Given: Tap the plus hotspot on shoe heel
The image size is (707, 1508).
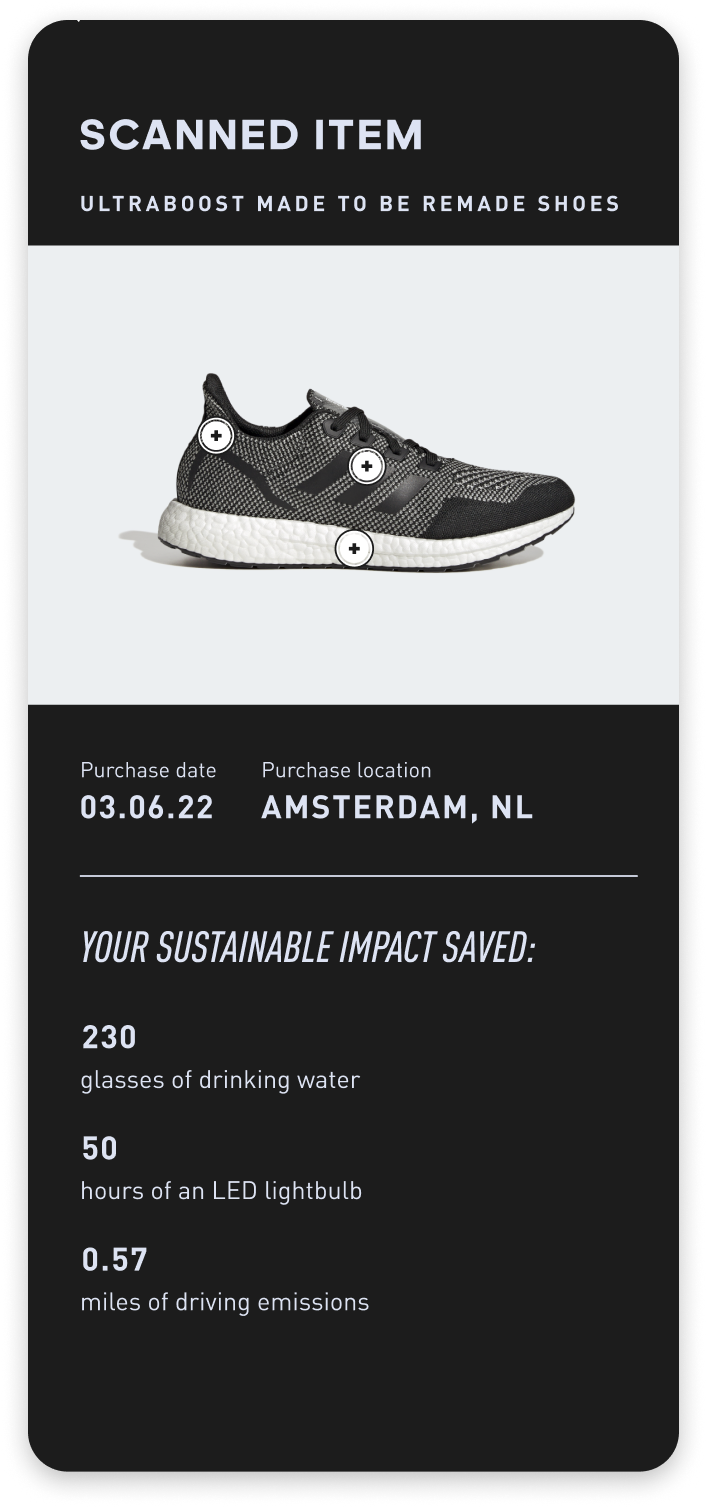Looking at the screenshot, I should (x=215, y=435).
